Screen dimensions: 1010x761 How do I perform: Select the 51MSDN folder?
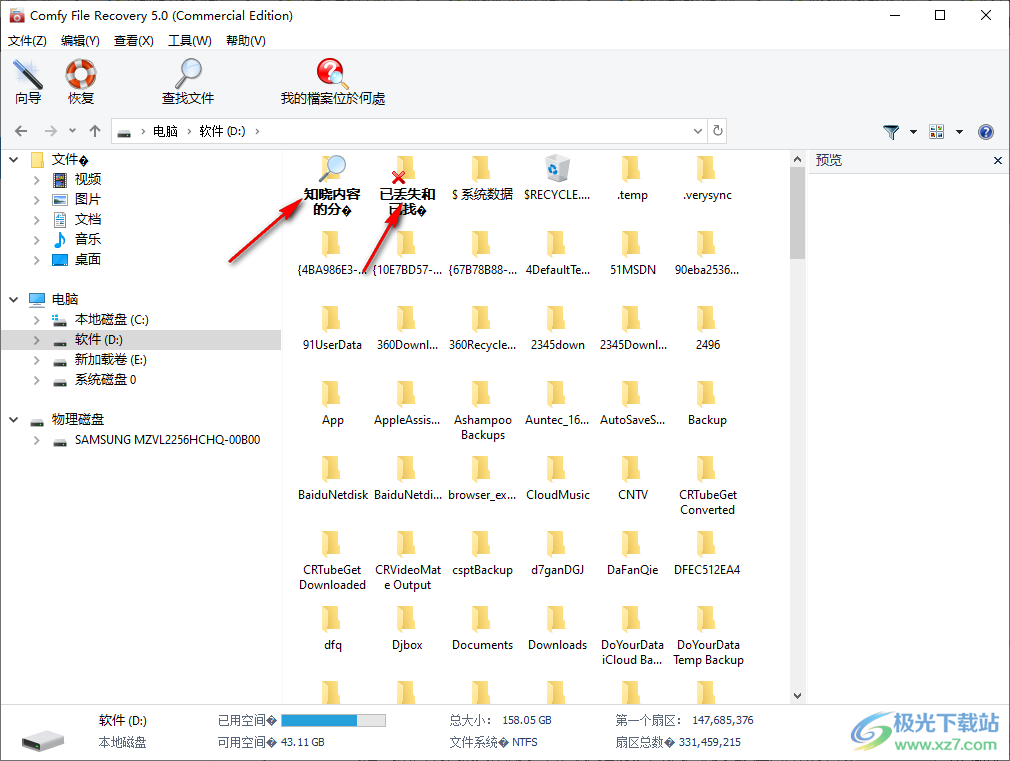pos(633,253)
